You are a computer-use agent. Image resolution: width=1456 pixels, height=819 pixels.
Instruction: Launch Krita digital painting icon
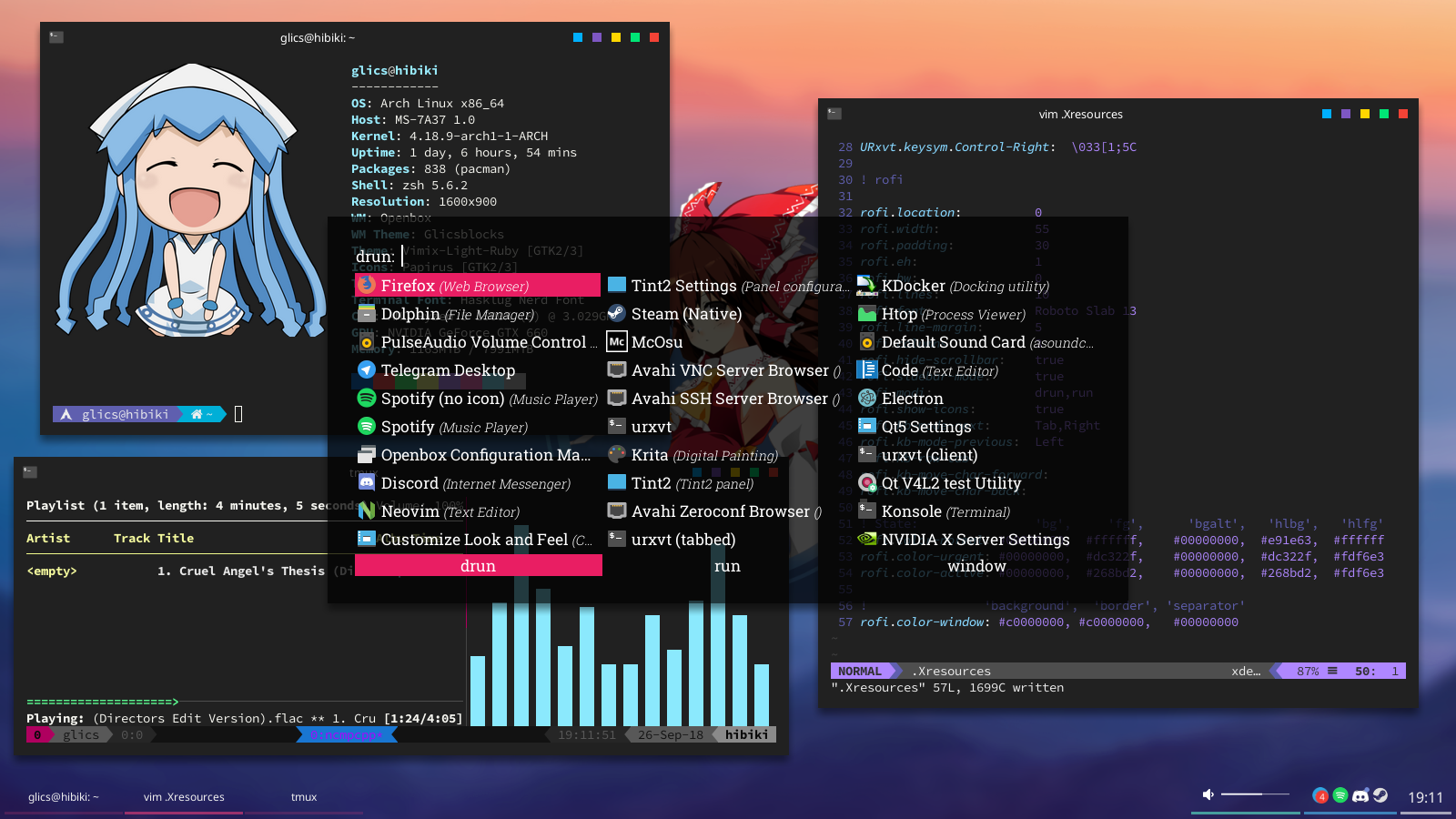[x=617, y=455]
